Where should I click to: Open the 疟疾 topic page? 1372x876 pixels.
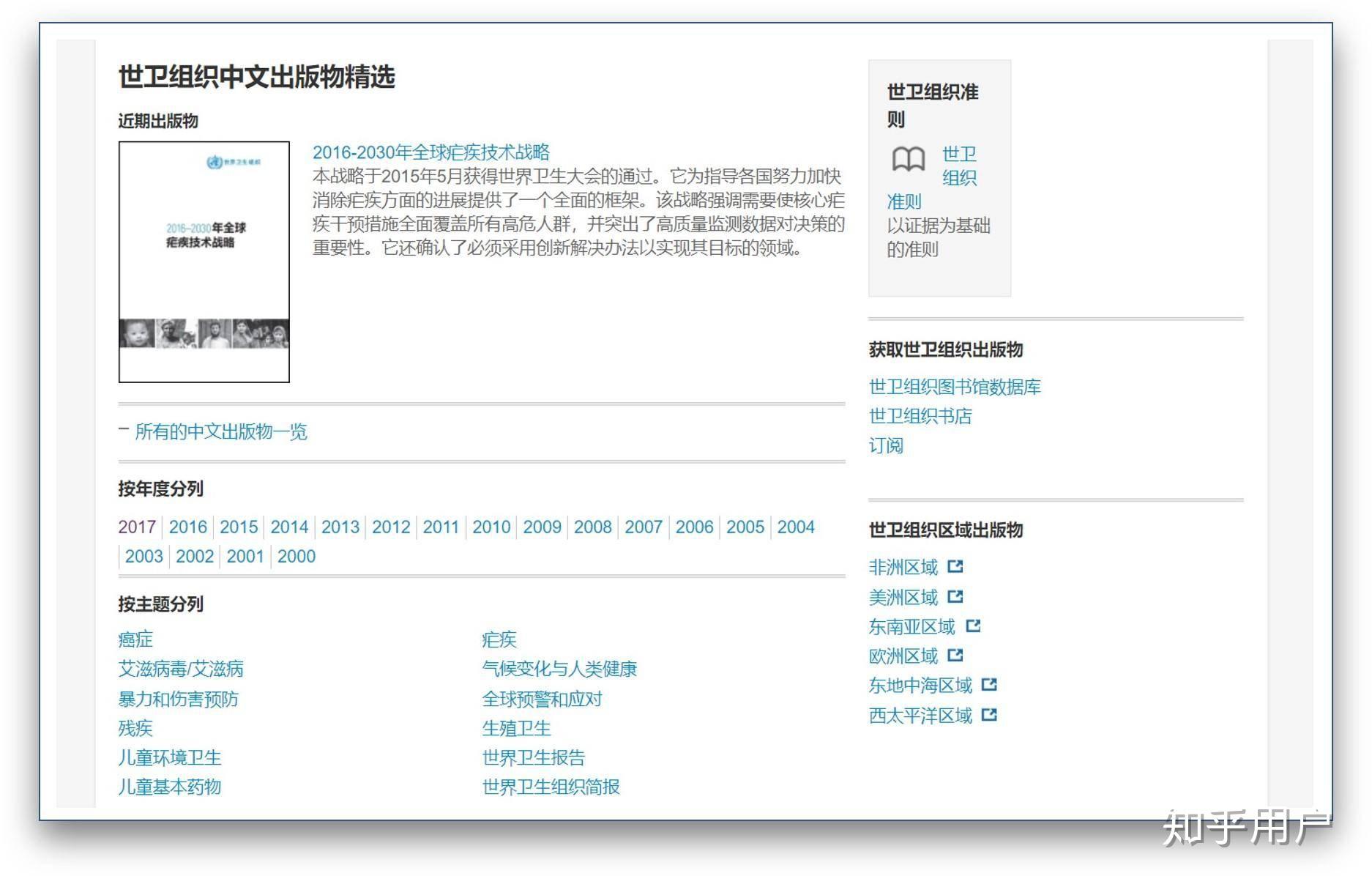coord(499,639)
